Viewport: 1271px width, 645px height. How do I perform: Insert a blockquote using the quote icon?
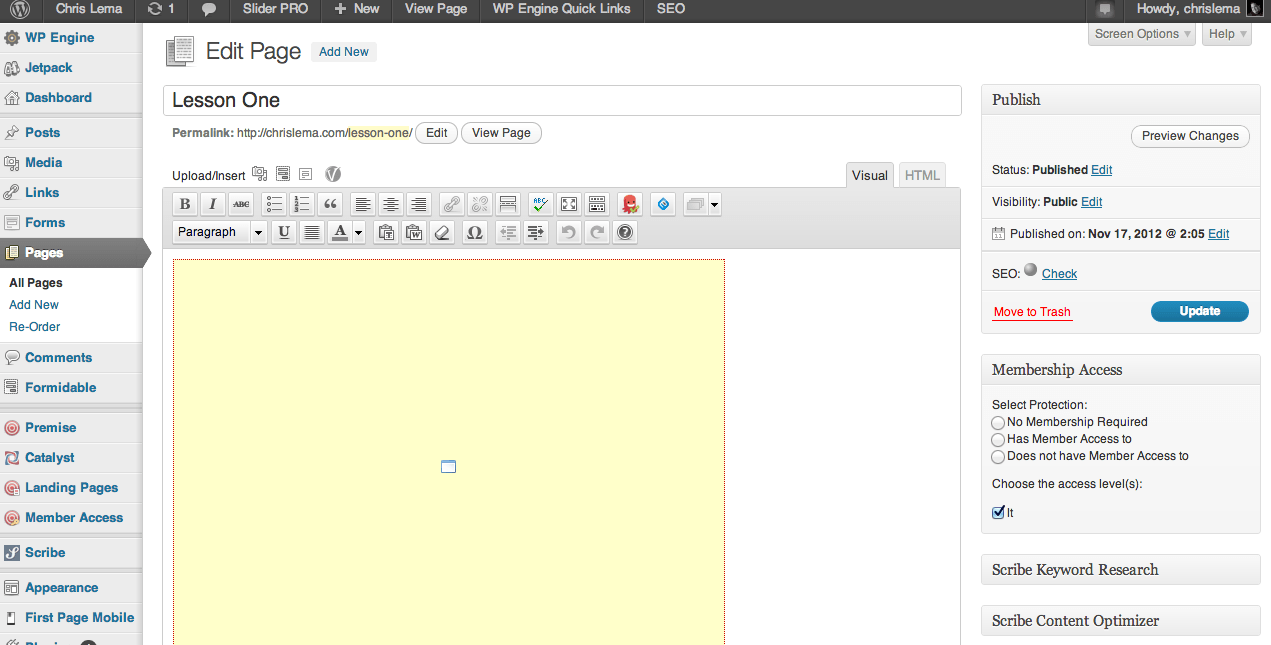pyautogui.click(x=331, y=205)
